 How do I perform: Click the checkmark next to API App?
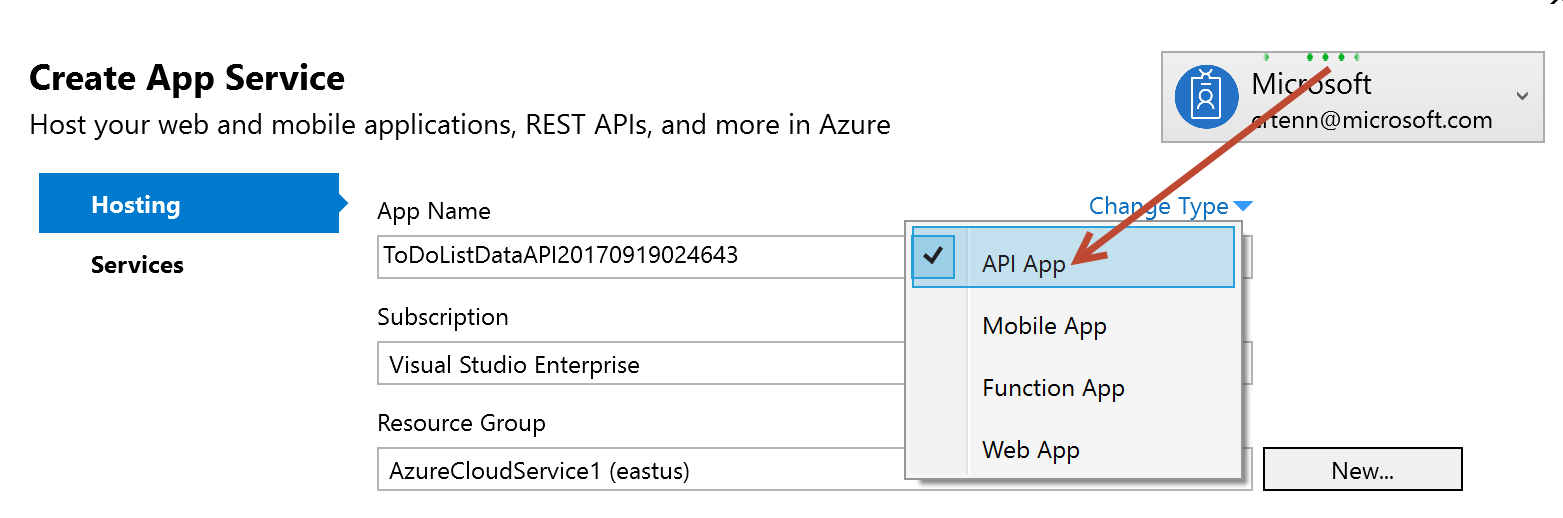[x=934, y=256]
